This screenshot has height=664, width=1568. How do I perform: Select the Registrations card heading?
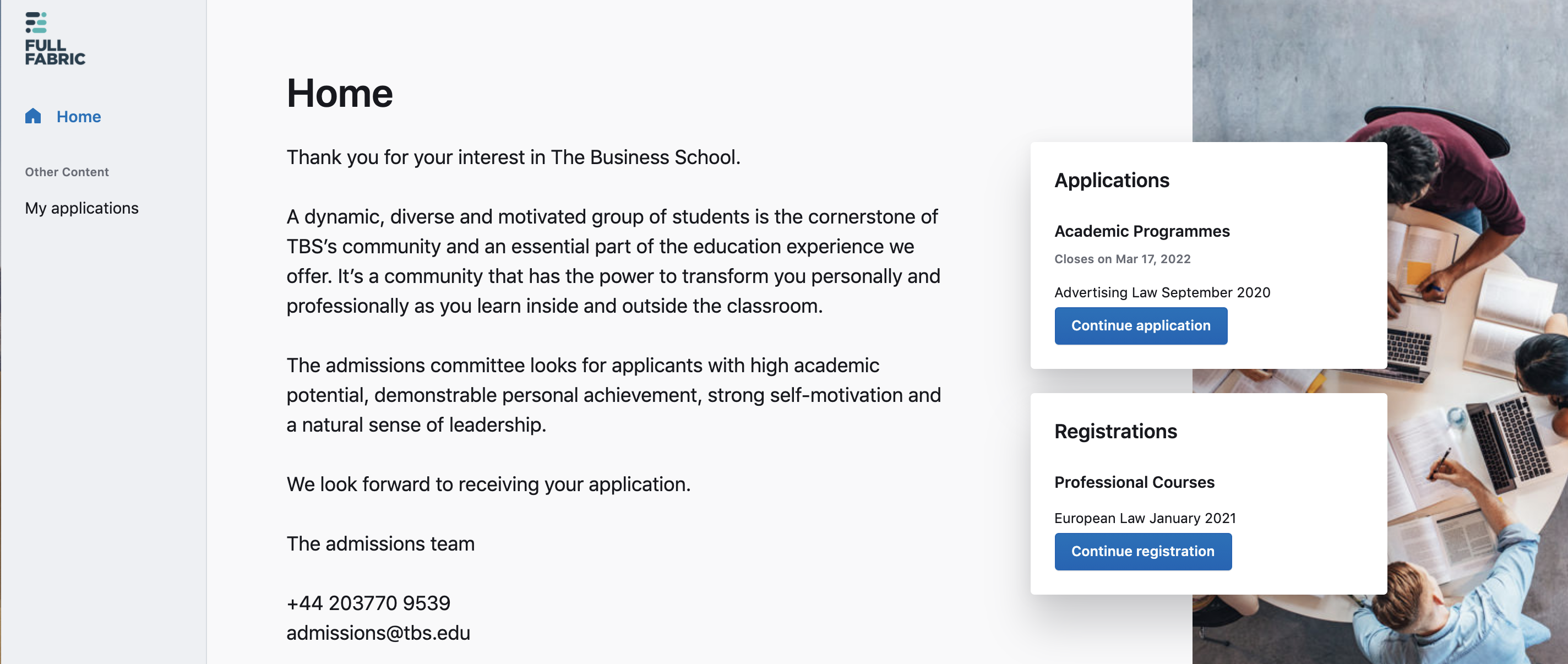1115,432
